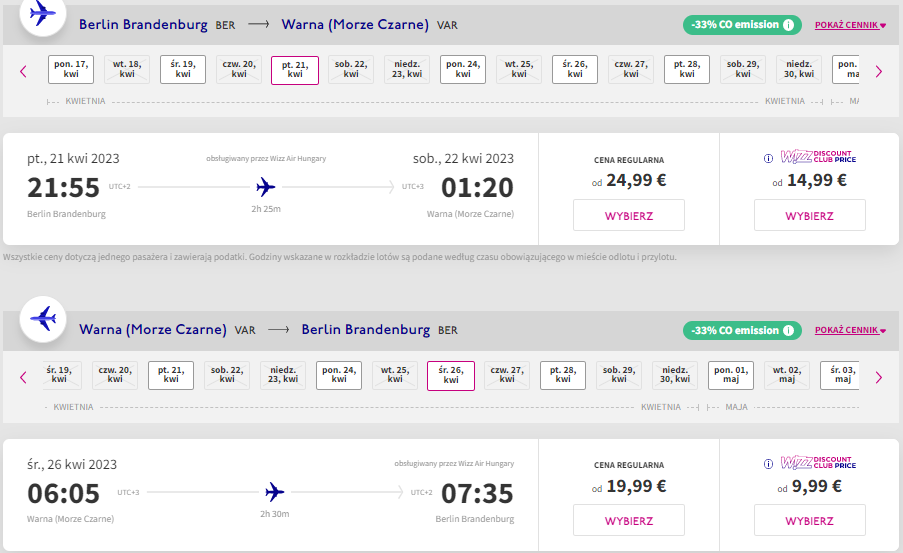Select outbound date śr. 26, kwi
This screenshot has width=903, height=553.
coord(575,70)
